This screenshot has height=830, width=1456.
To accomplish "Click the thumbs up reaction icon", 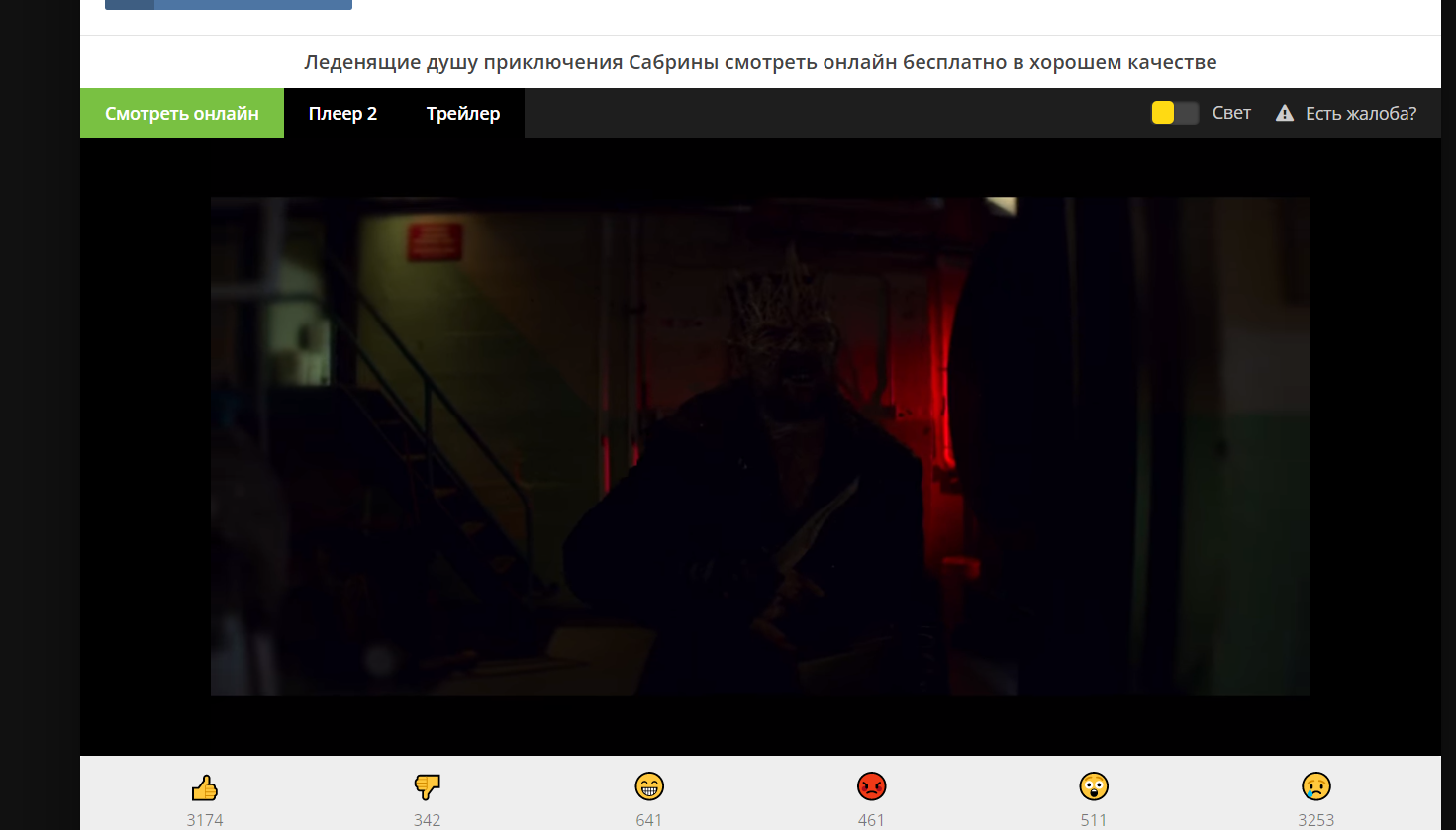I will [x=205, y=787].
